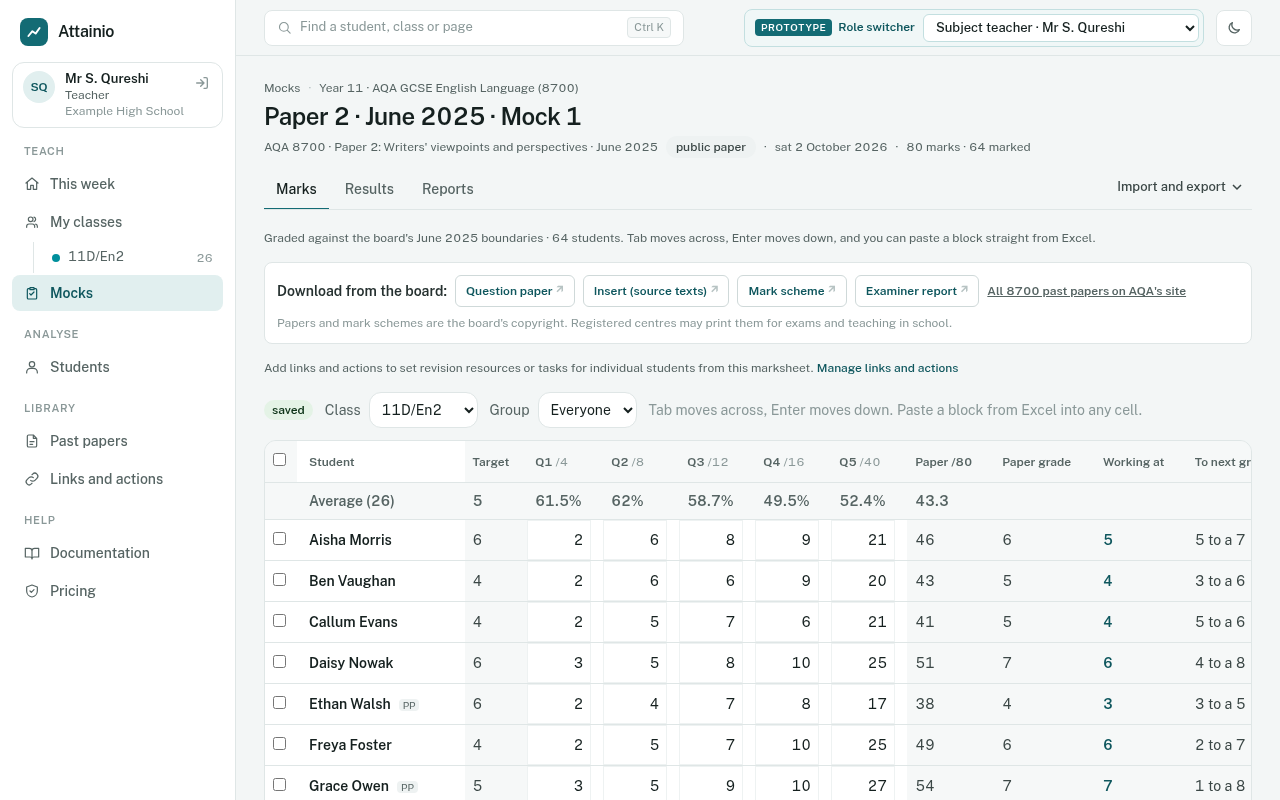Viewport: 1280px width, 800px height.
Task: Click the house icon for This week
Action: point(32,184)
